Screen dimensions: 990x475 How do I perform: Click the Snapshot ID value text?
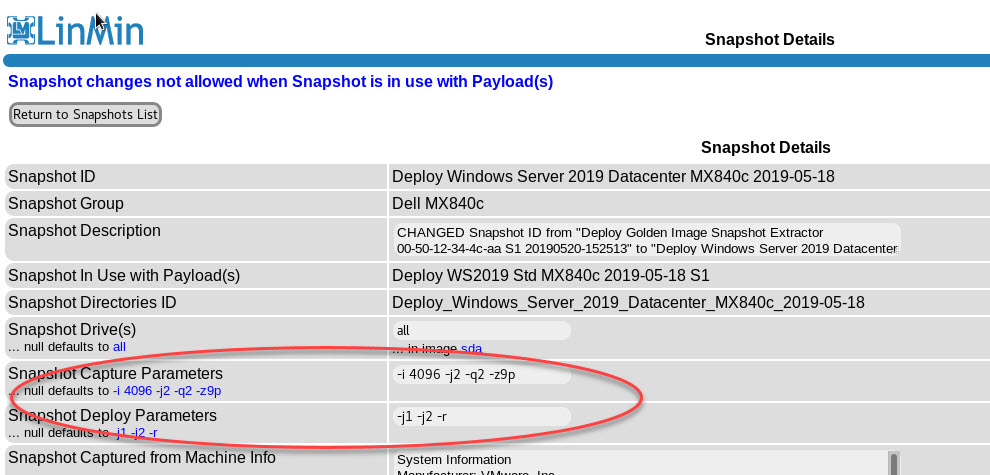[613, 177]
